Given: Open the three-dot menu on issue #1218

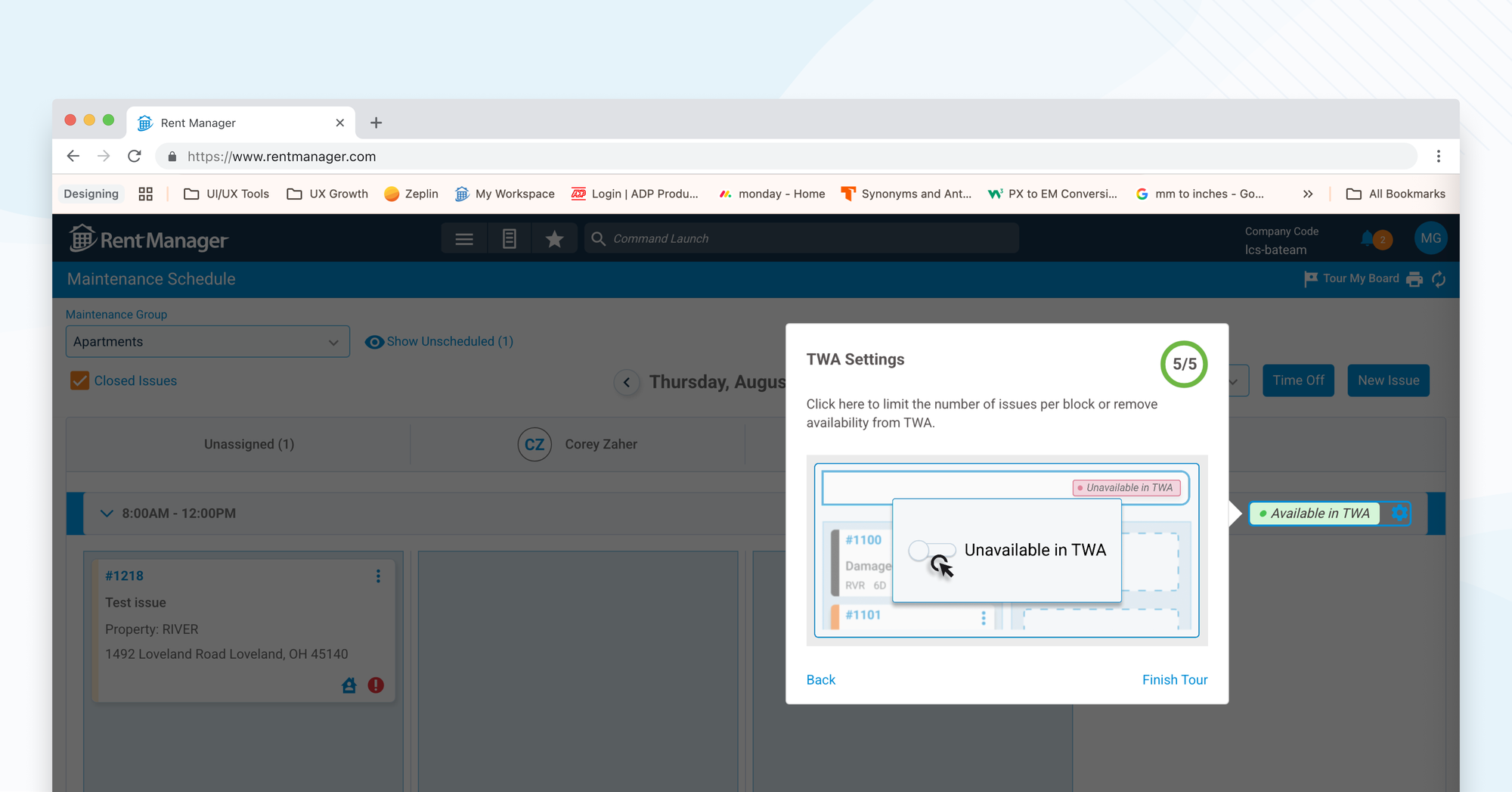Looking at the screenshot, I should [378, 576].
